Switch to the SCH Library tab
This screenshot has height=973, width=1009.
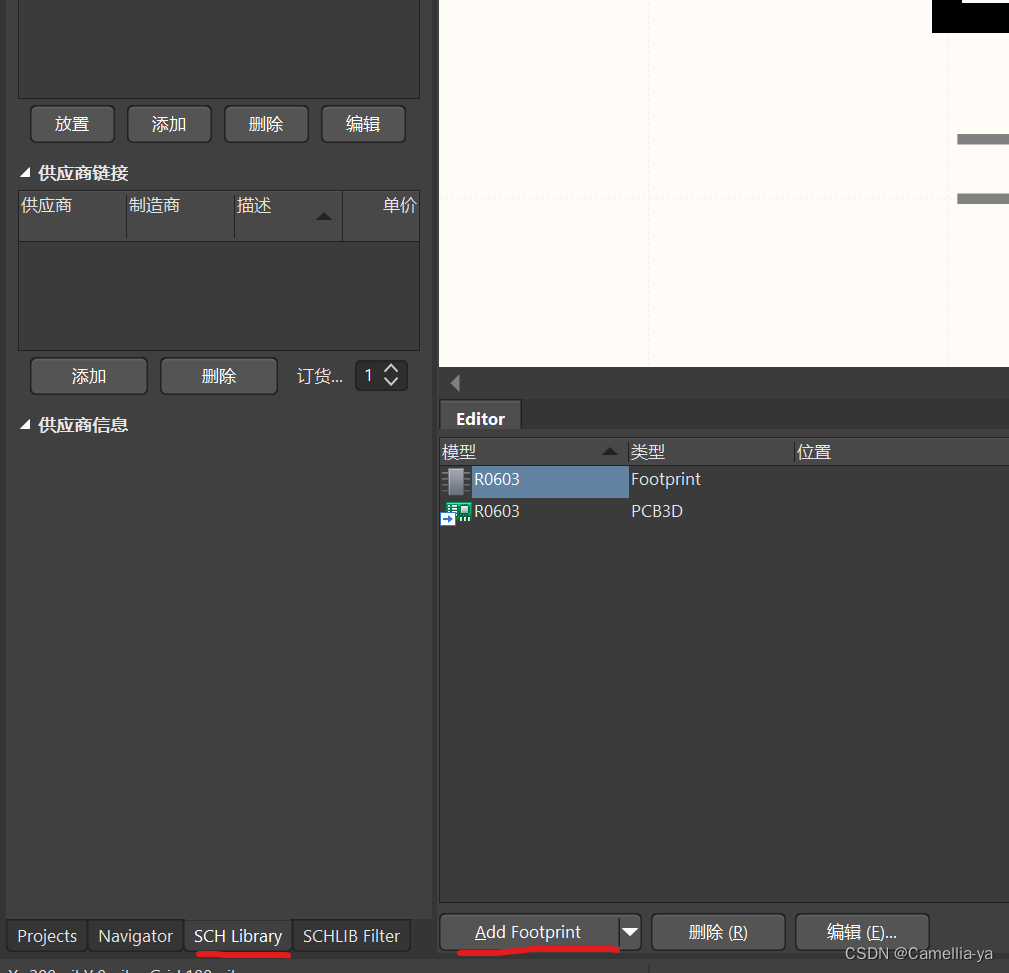pyautogui.click(x=238, y=936)
